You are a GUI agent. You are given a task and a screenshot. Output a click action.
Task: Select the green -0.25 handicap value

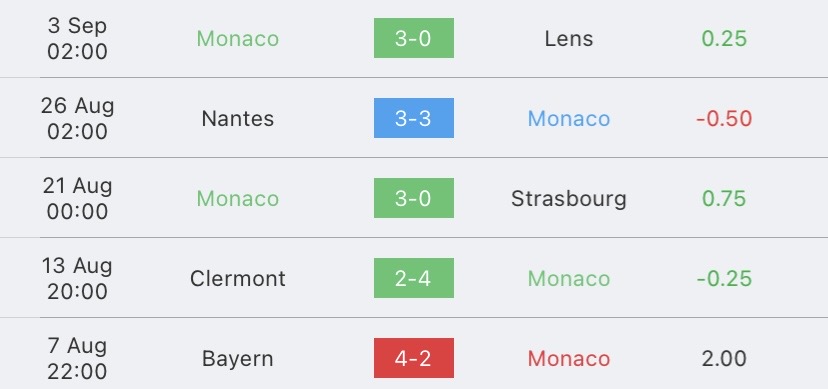point(724,279)
